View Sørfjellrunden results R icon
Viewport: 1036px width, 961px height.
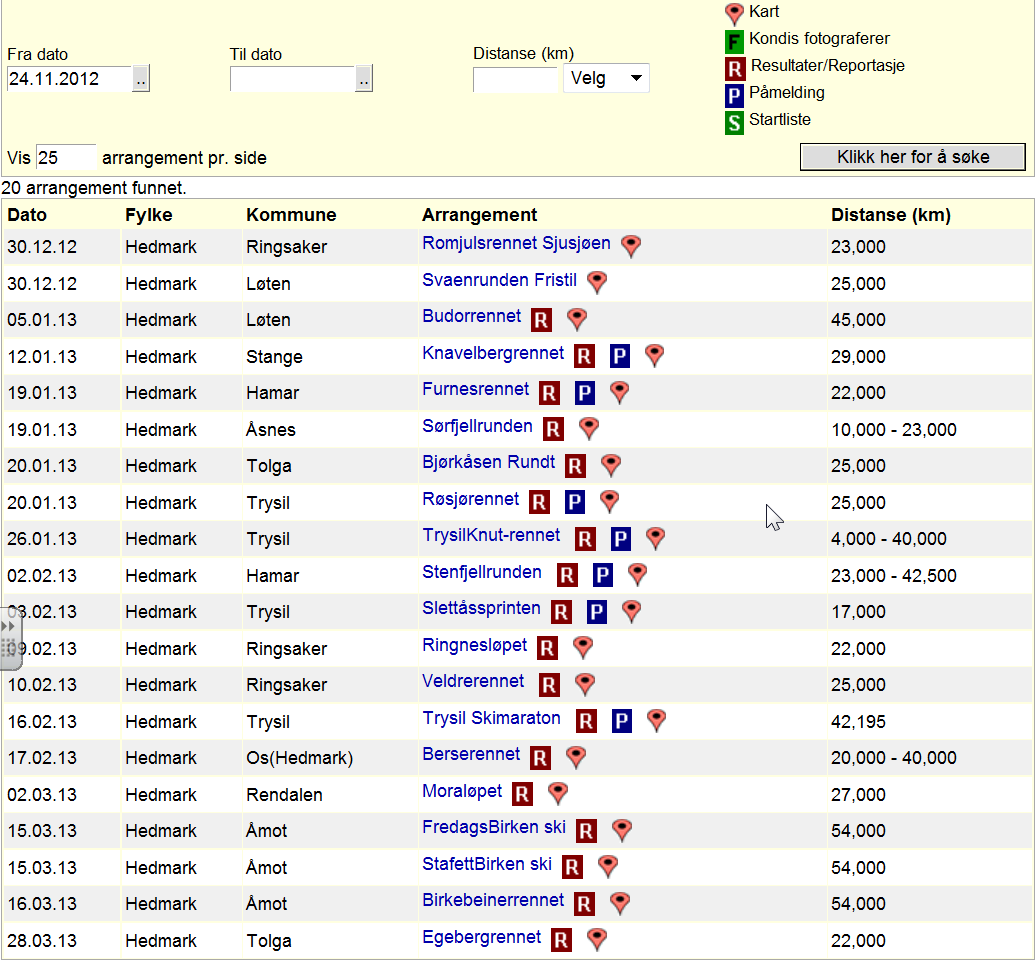point(554,429)
